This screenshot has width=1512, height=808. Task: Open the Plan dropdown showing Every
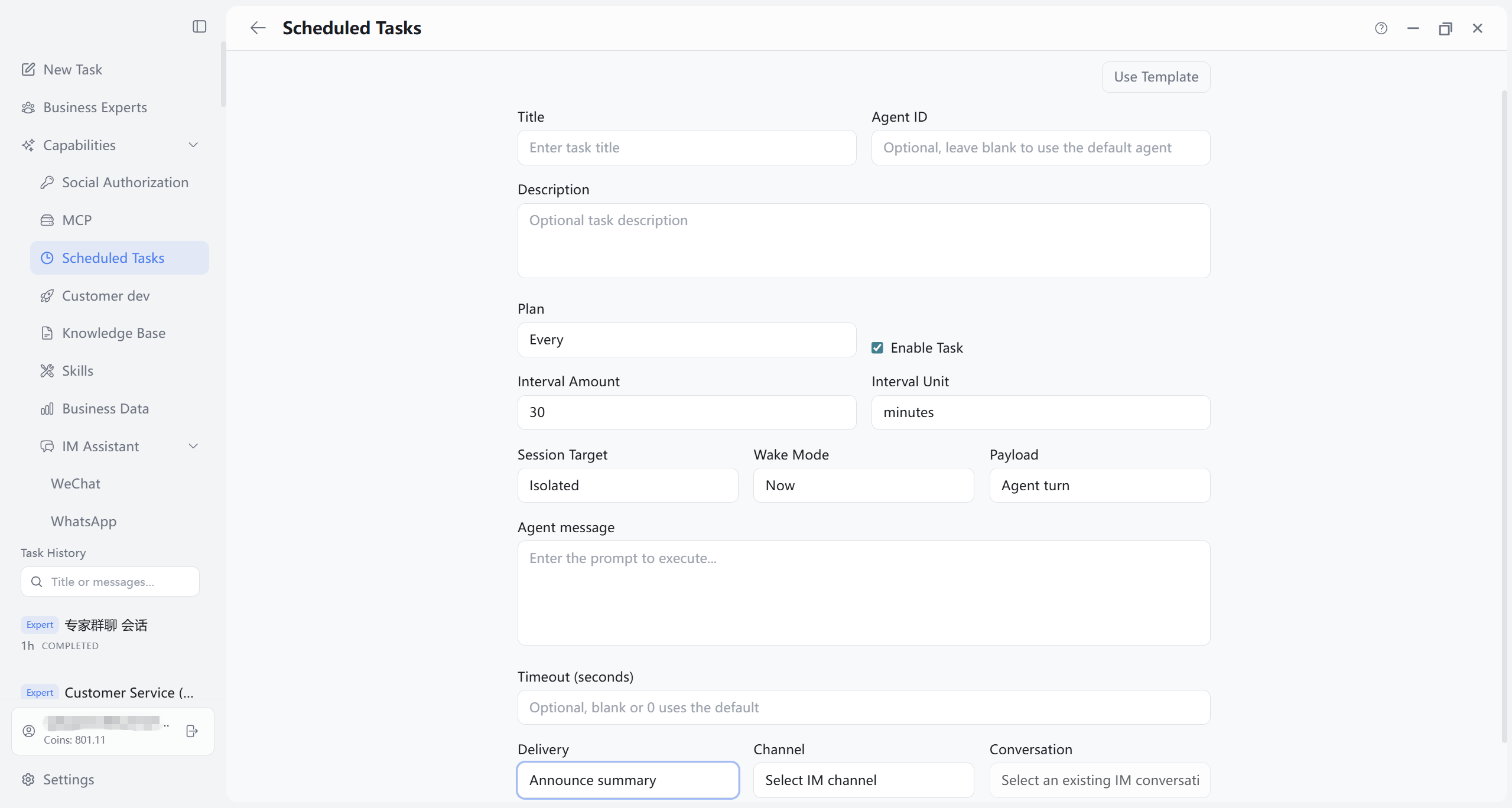[x=687, y=340]
